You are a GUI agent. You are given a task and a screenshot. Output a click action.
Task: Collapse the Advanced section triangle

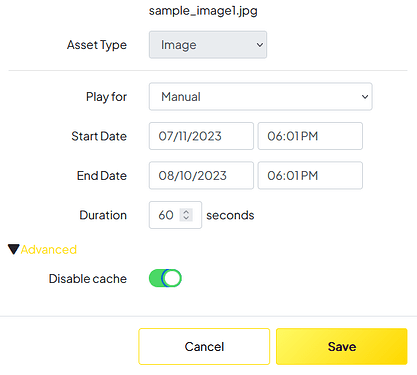(x=14, y=249)
